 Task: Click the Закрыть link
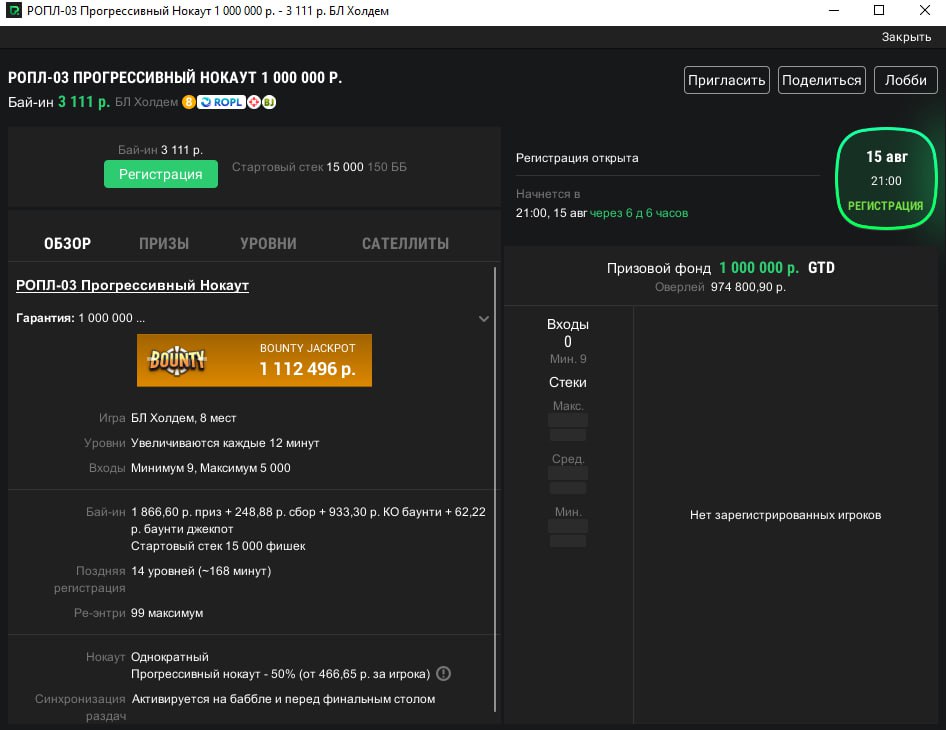[x=906, y=37]
